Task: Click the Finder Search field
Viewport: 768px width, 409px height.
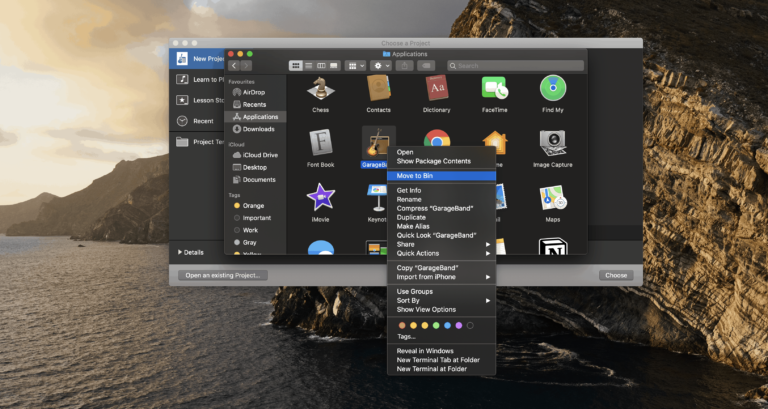Action: pyautogui.click(x=515, y=65)
